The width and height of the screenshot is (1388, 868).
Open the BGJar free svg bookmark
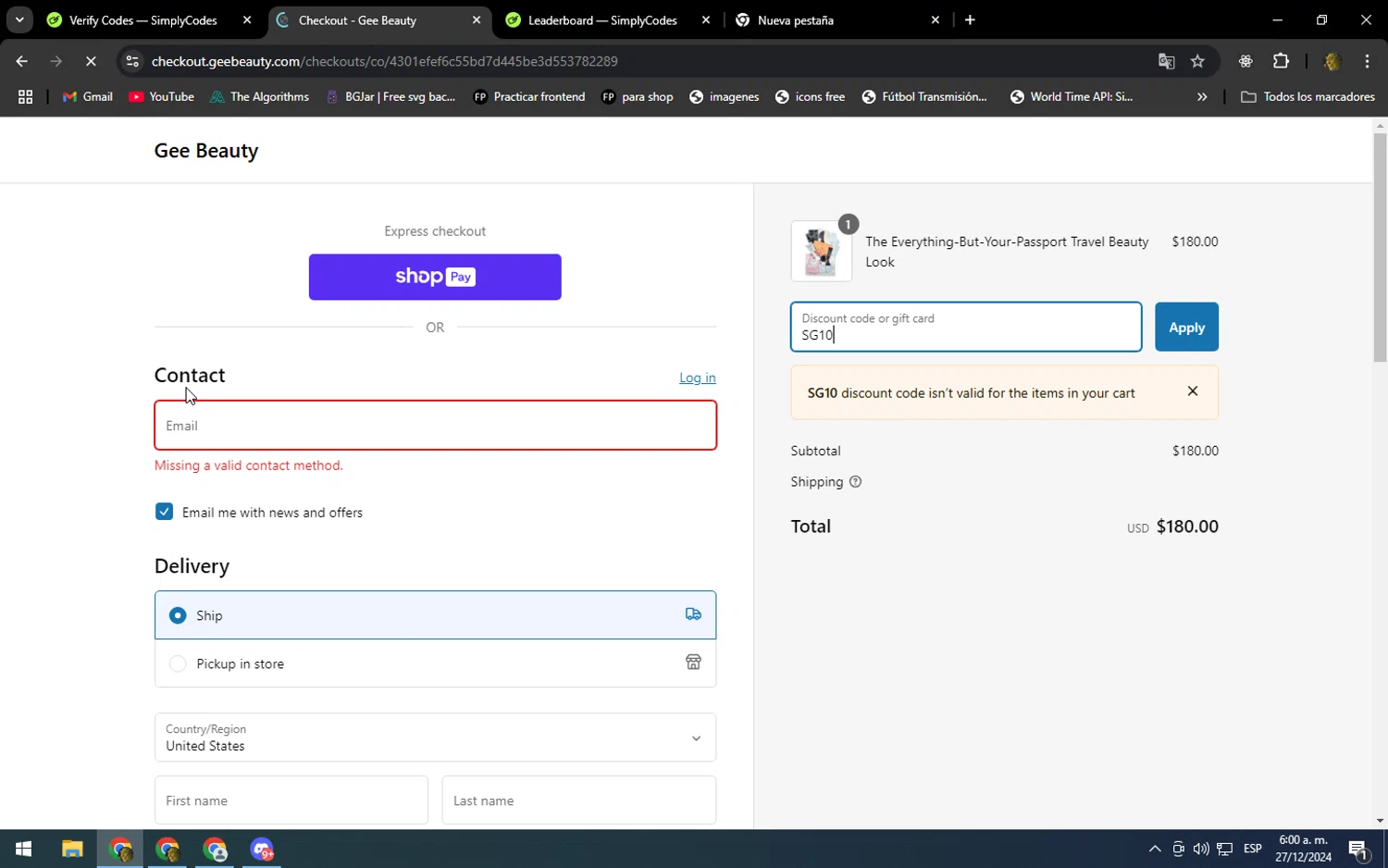pos(390,96)
